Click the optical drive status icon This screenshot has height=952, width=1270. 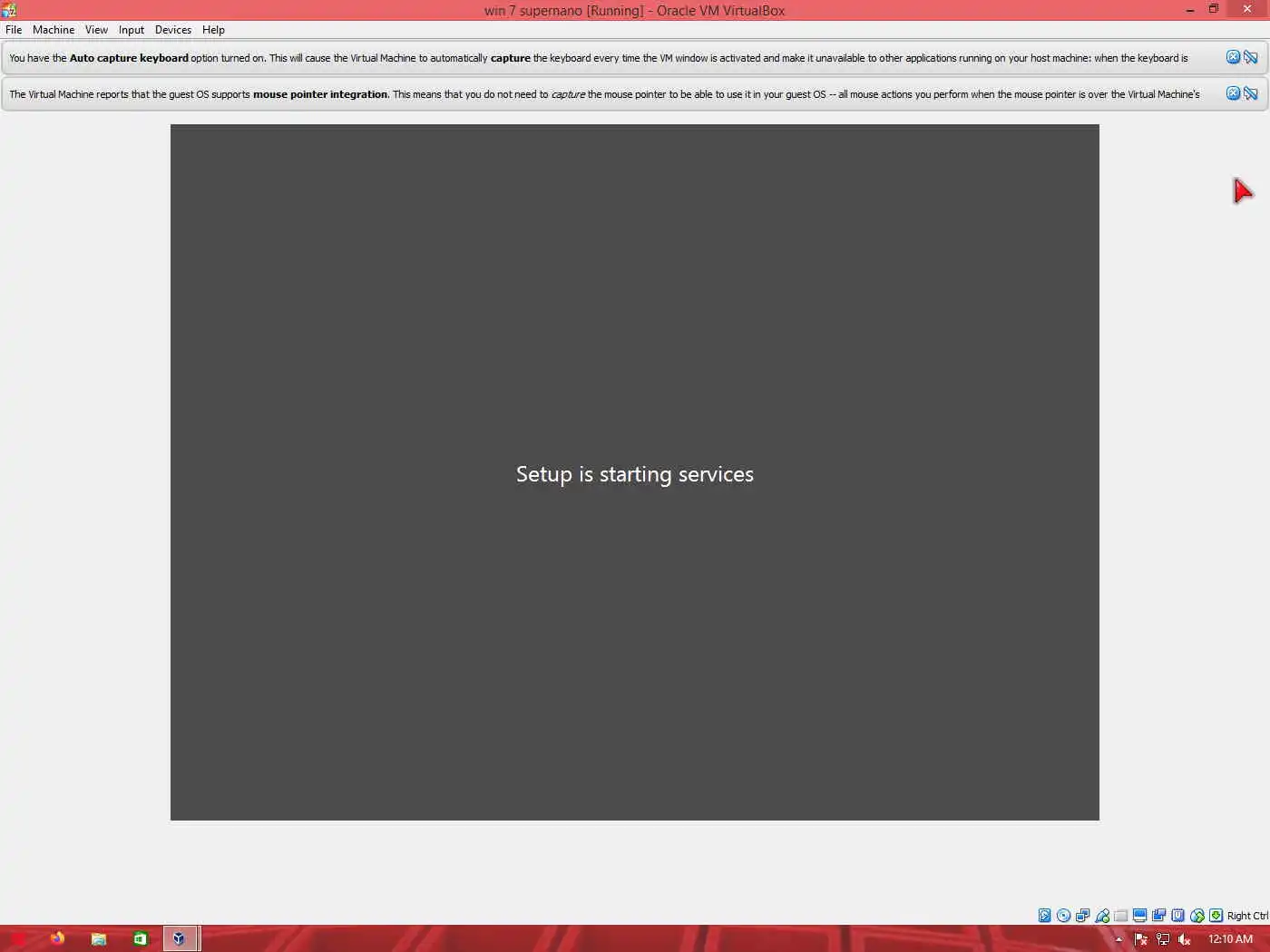1063,916
